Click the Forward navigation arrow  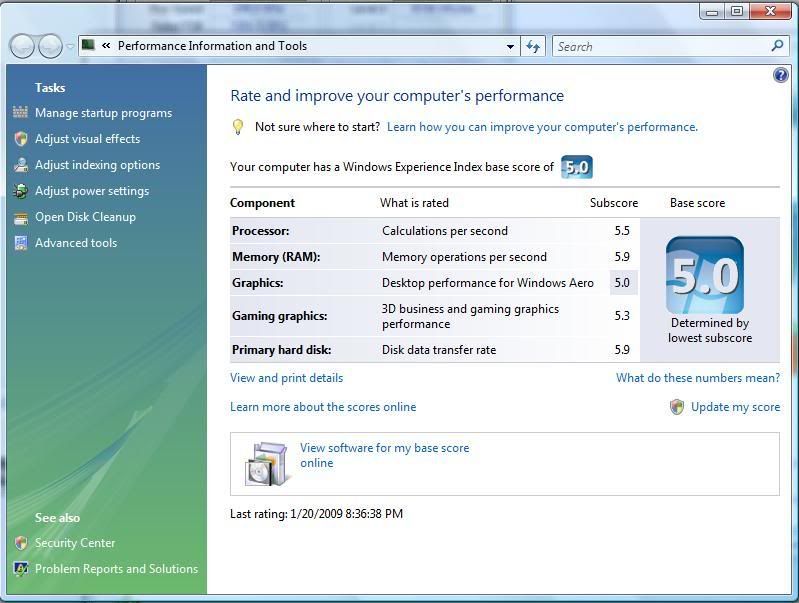(x=50, y=46)
